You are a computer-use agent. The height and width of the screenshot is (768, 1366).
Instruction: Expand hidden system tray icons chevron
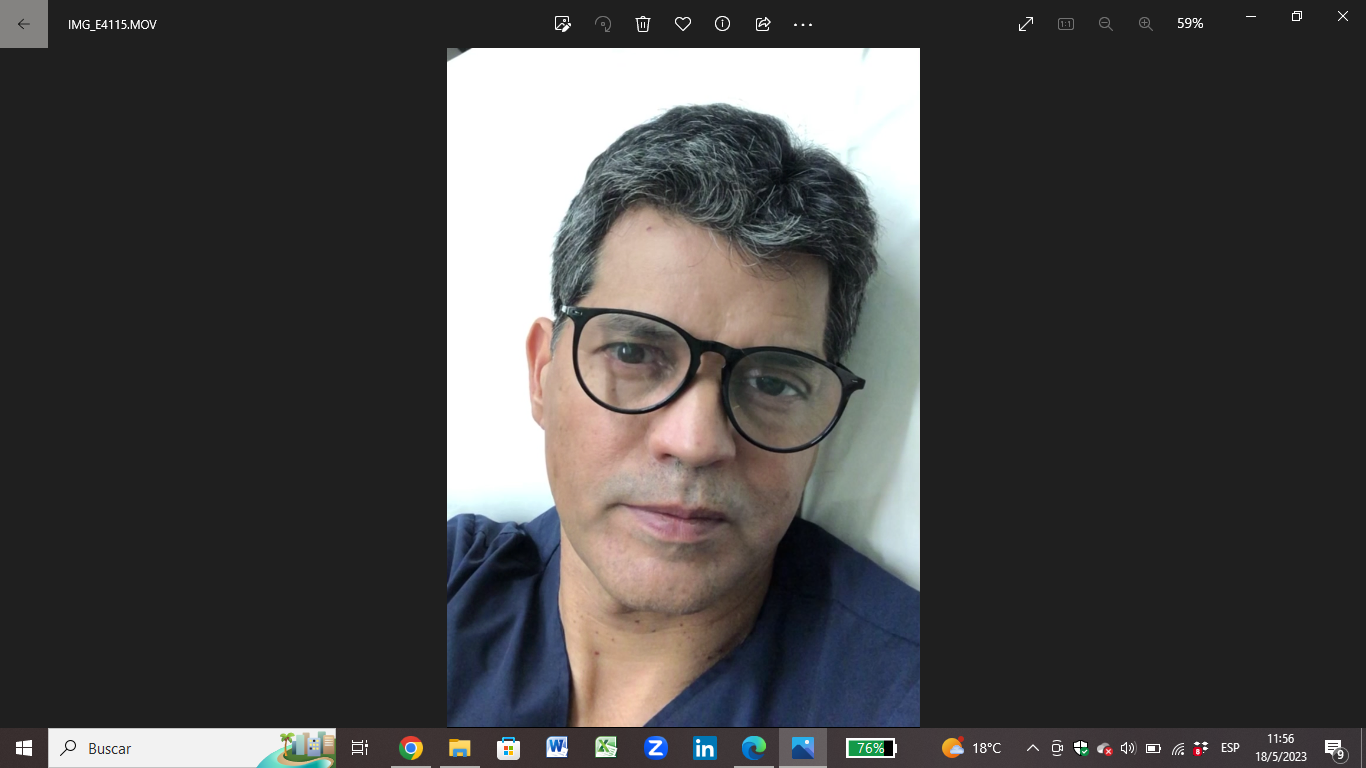(x=1033, y=748)
